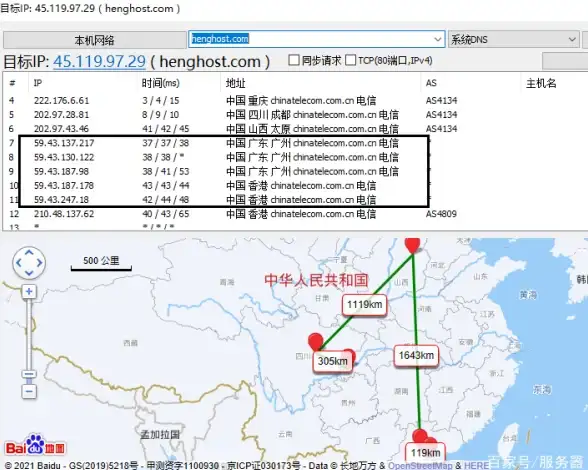
Task: Zoom in the map with plus button
Action: click(29, 291)
